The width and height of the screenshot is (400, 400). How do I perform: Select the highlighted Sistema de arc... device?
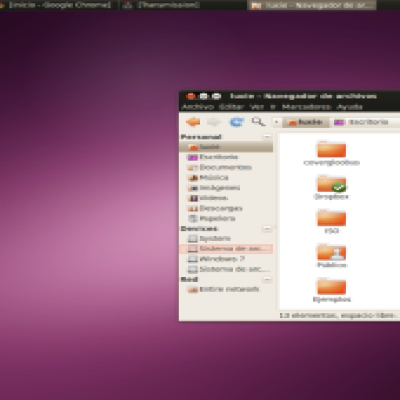[226, 249]
